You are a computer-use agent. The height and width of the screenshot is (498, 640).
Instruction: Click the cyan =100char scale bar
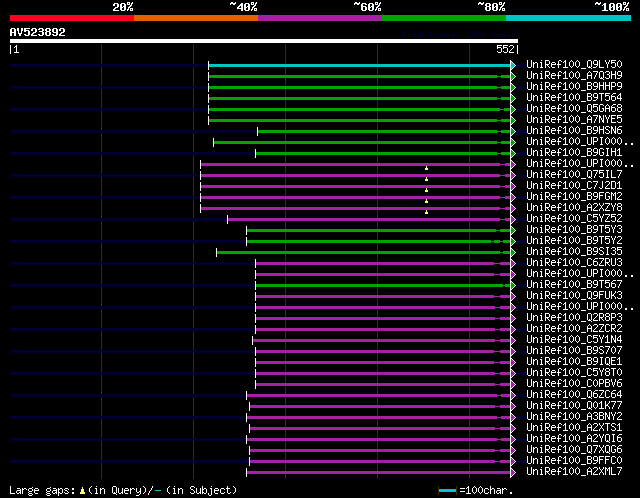coord(447,490)
